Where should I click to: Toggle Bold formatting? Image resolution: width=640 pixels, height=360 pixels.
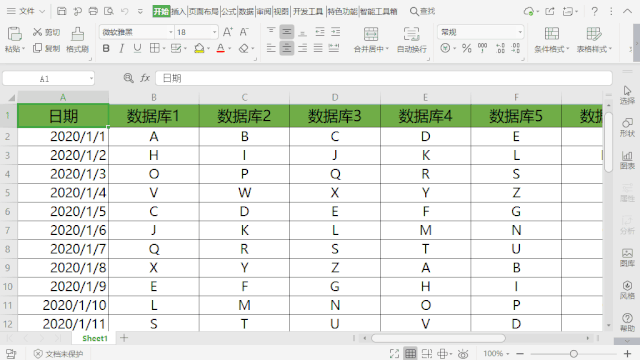pos(106,49)
